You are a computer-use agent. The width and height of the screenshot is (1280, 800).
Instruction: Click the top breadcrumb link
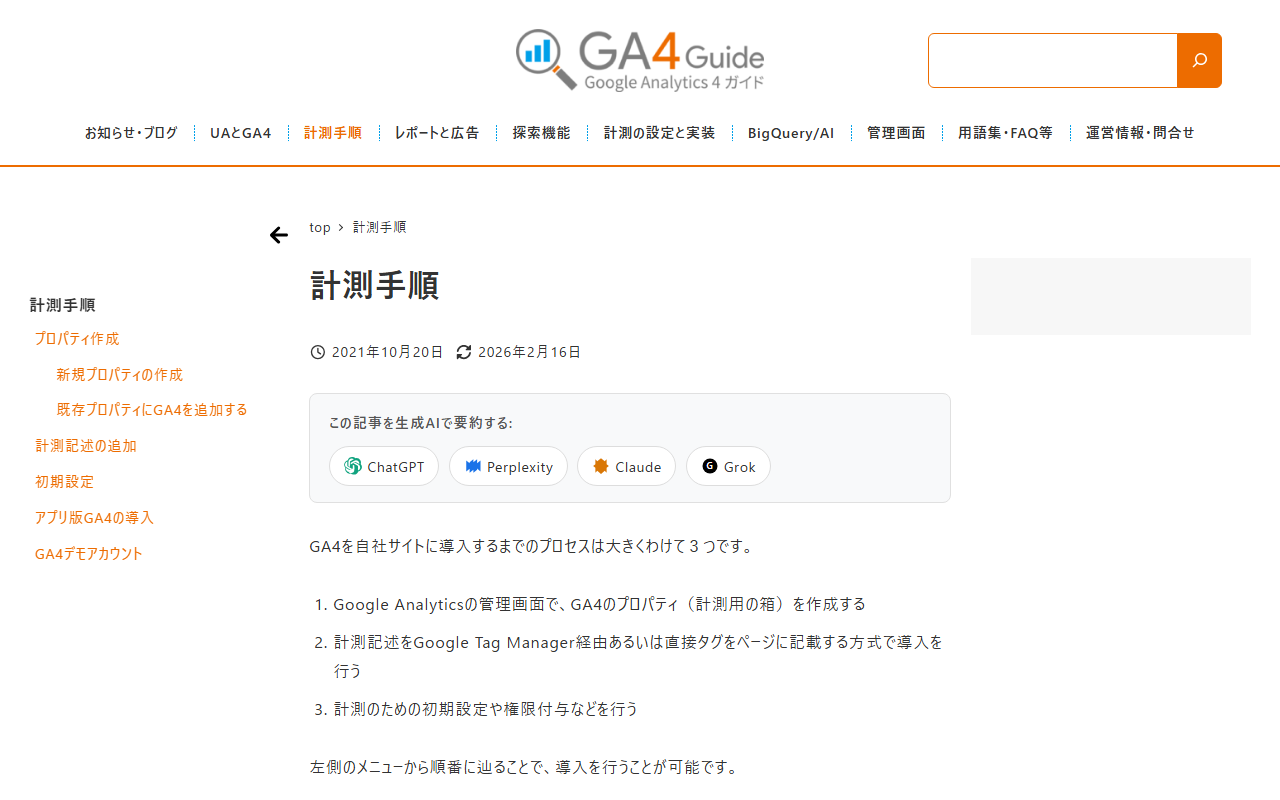(x=320, y=228)
